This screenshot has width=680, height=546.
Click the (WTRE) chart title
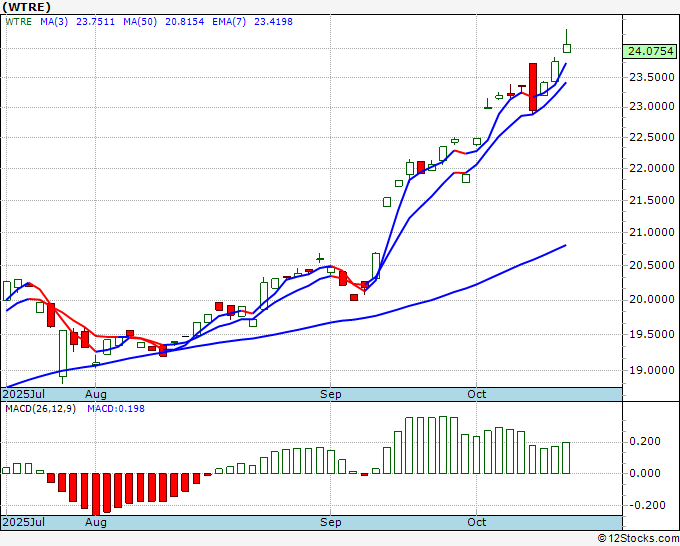(27, 7)
